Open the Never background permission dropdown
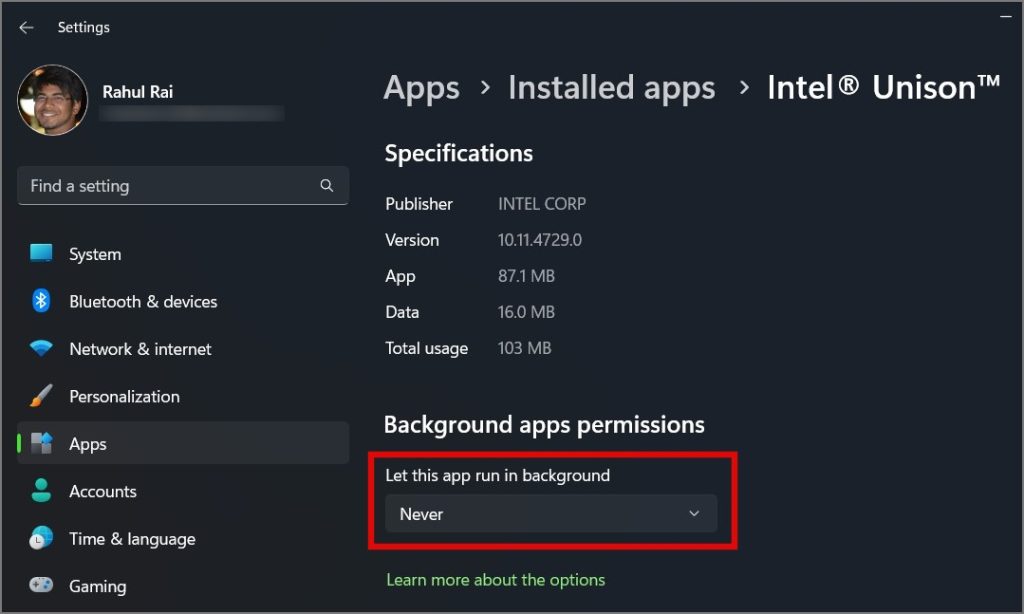Image resolution: width=1024 pixels, height=614 pixels. click(x=551, y=514)
